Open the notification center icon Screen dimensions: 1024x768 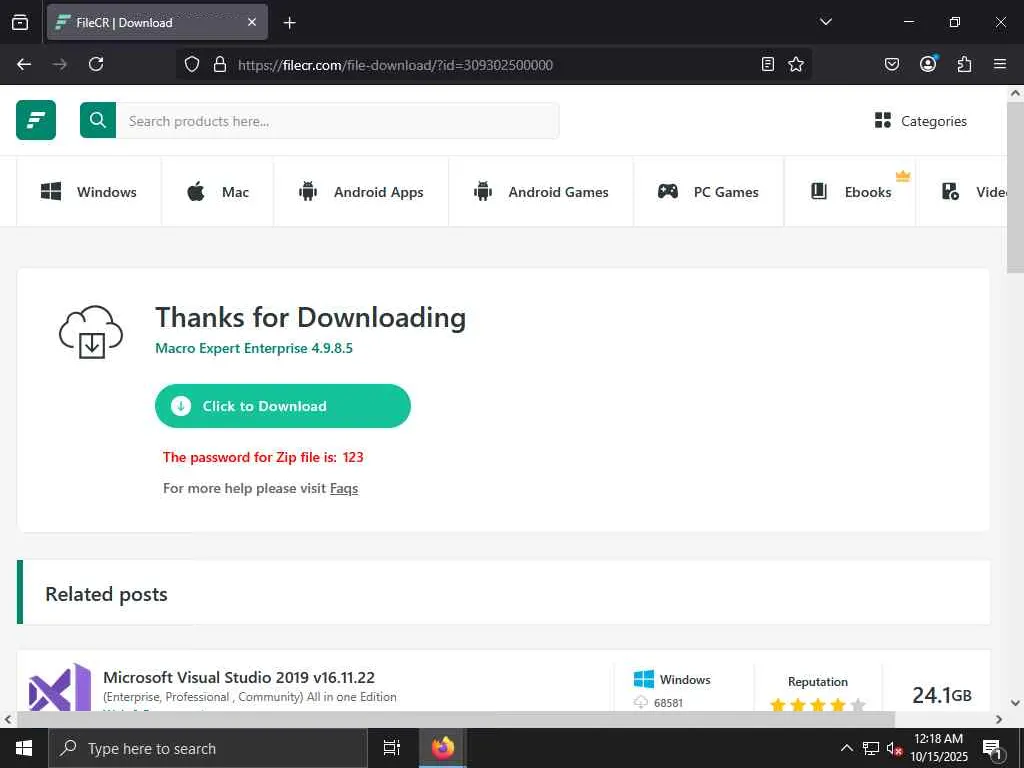point(993,748)
